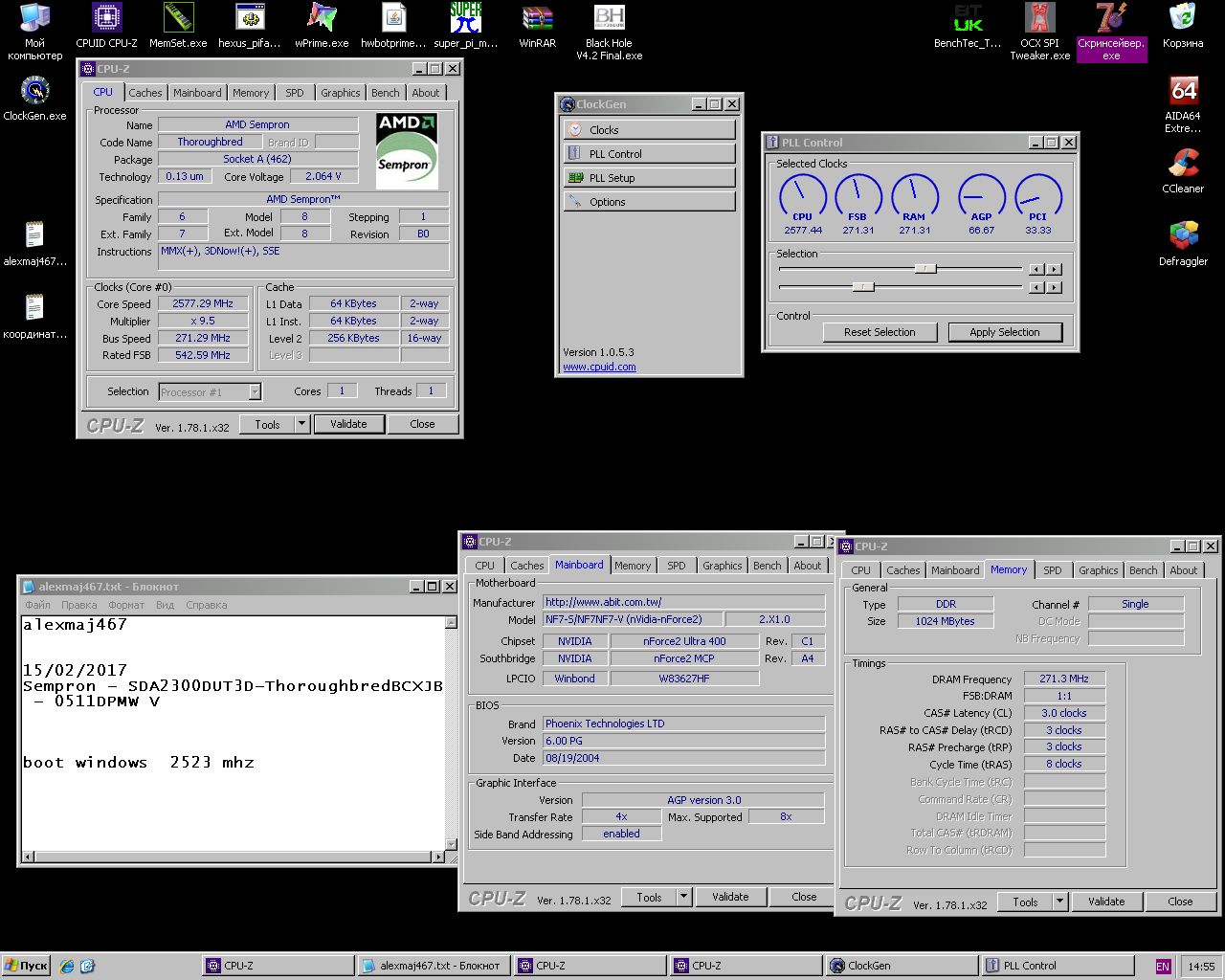The image size is (1225, 980).
Task: Open the CPUID CPU-Z desktop icon
Action: 106,26
